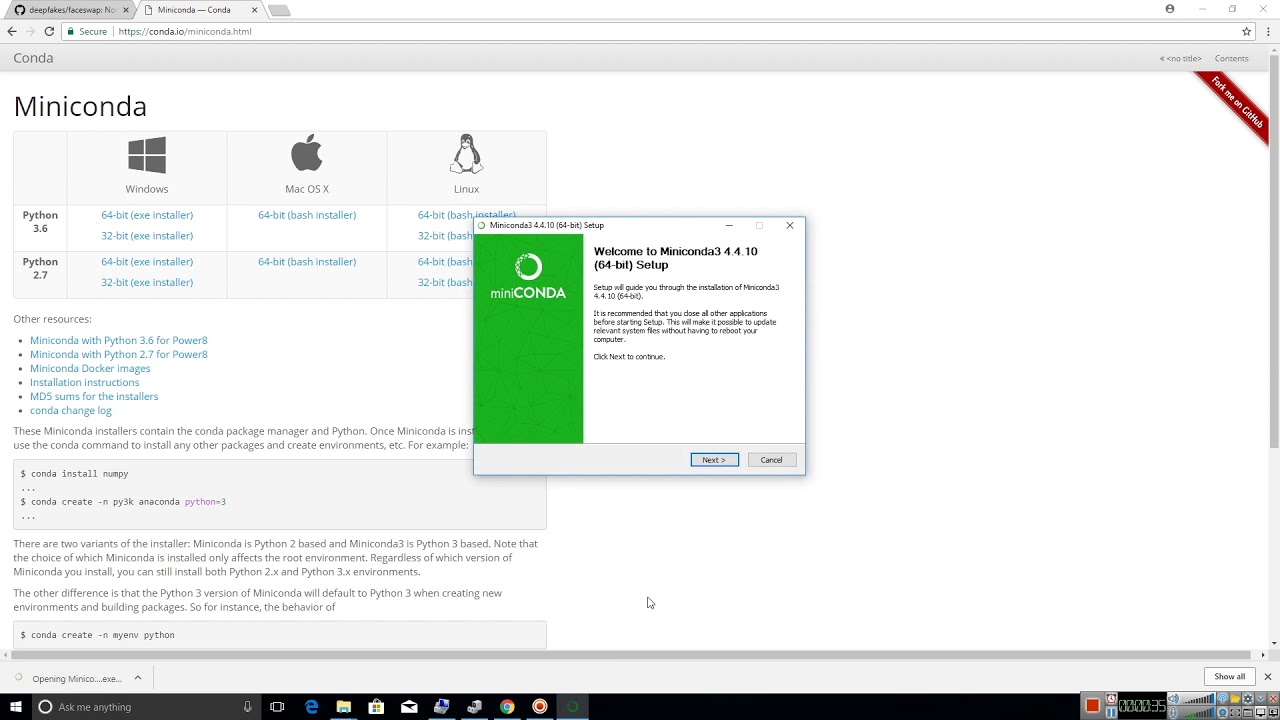Open the Mail app taskbar icon
Image resolution: width=1280 pixels, height=720 pixels.
(409, 707)
